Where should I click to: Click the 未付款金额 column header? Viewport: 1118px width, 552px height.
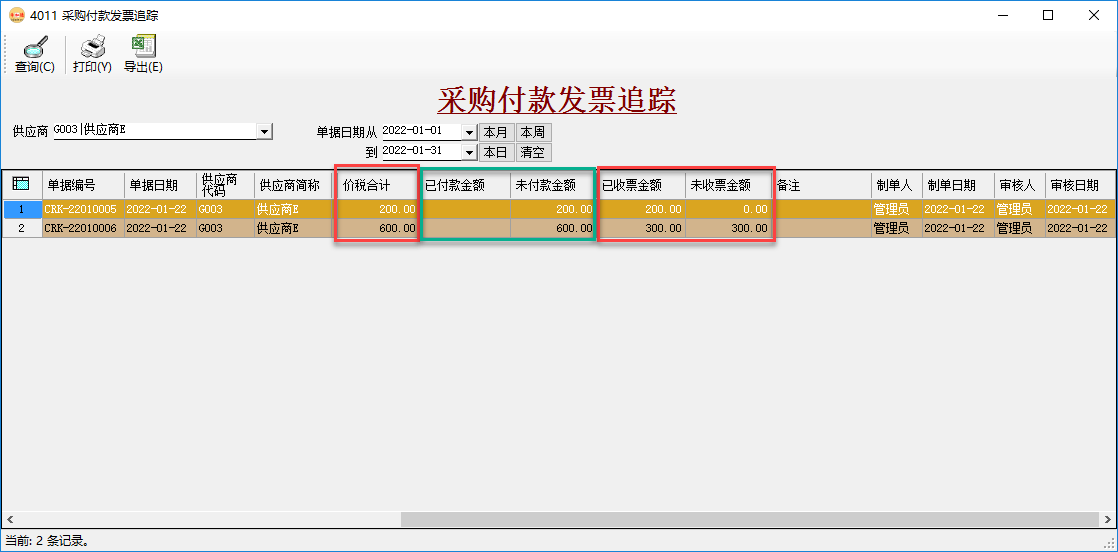552,185
